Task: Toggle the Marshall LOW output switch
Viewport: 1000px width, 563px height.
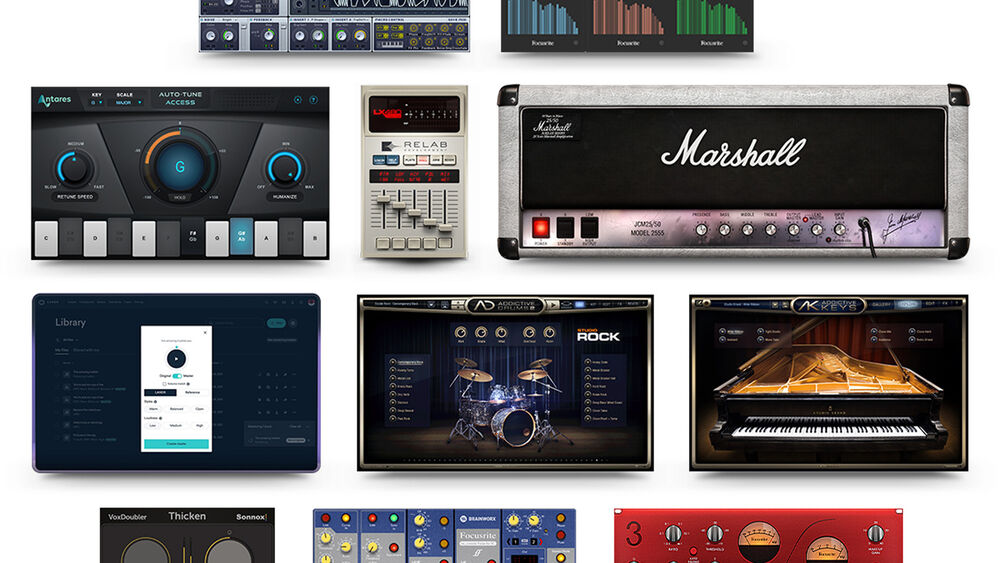Action: pyautogui.click(x=589, y=227)
